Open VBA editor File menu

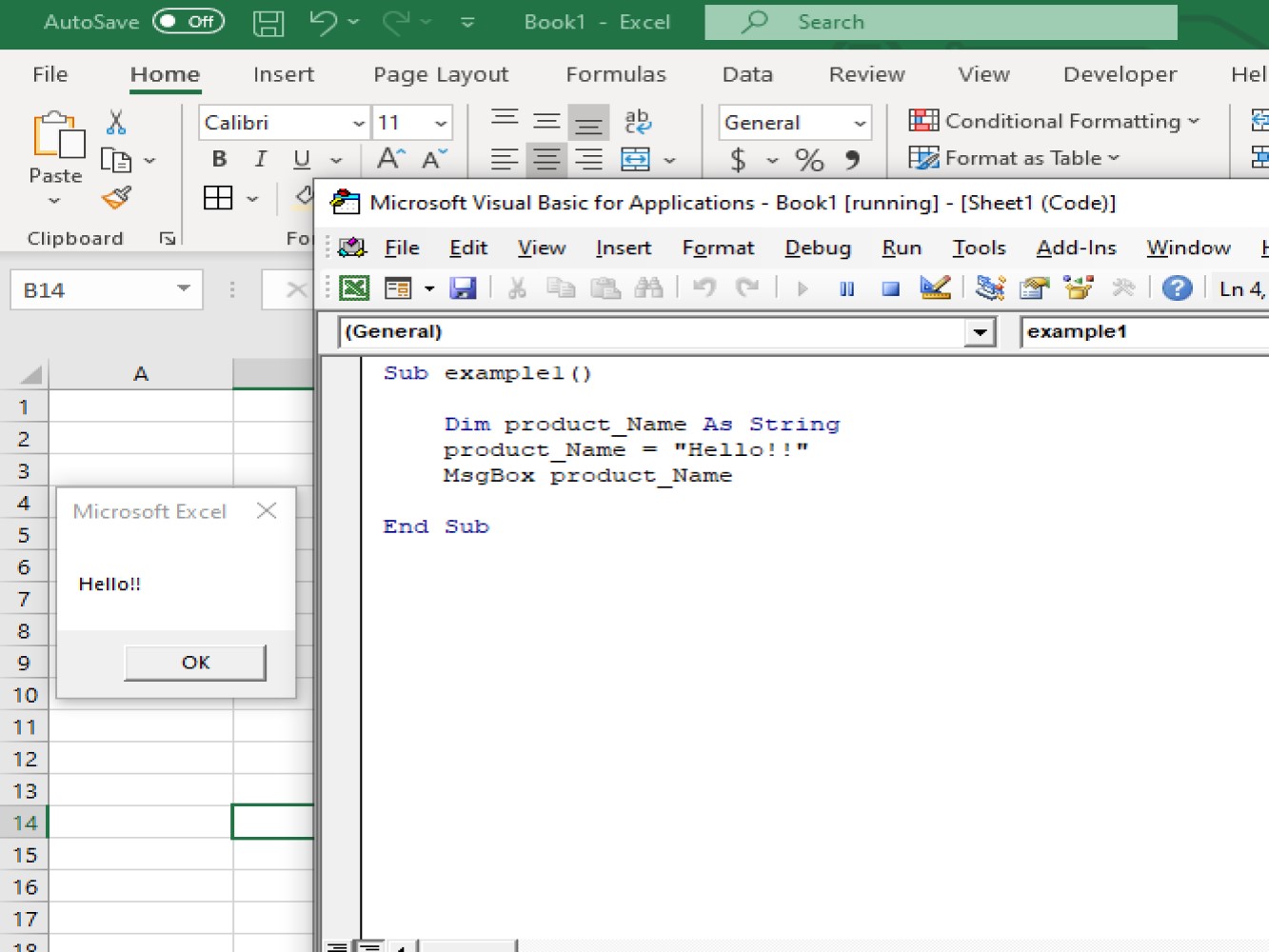(x=402, y=248)
